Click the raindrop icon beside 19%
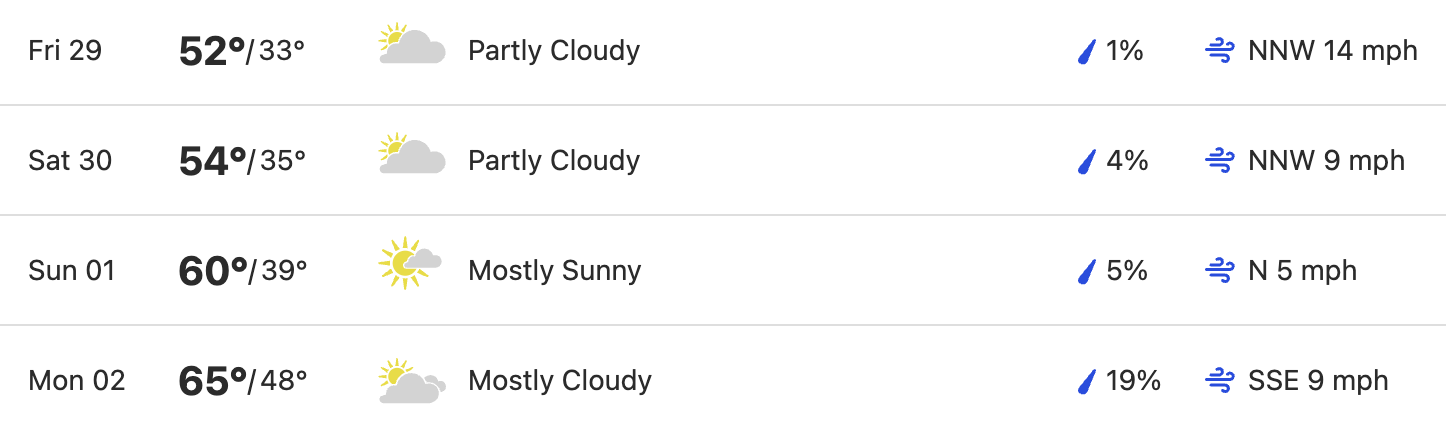The image size is (1446, 432). pos(1087,381)
